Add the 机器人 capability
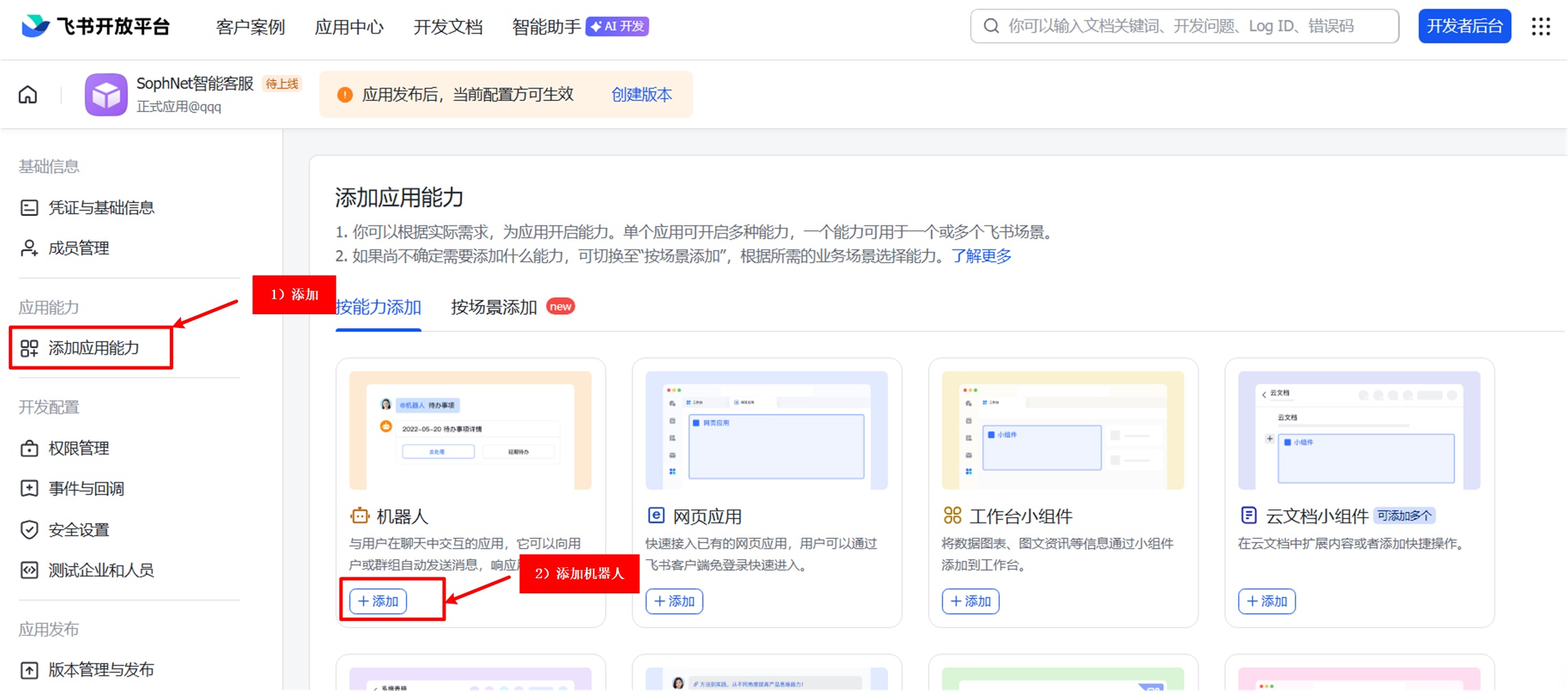 point(378,601)
